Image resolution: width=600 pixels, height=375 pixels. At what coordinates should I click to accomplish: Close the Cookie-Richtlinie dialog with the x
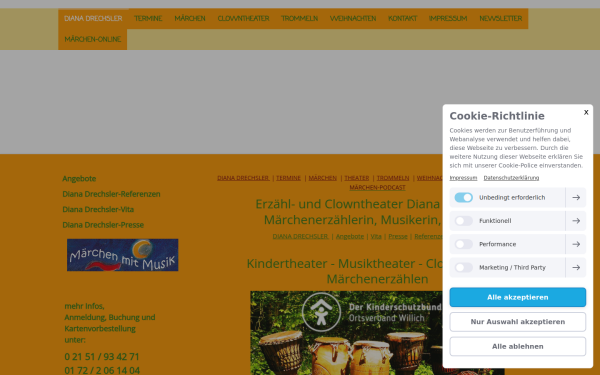pyautogui.click(x=586, y=112)
